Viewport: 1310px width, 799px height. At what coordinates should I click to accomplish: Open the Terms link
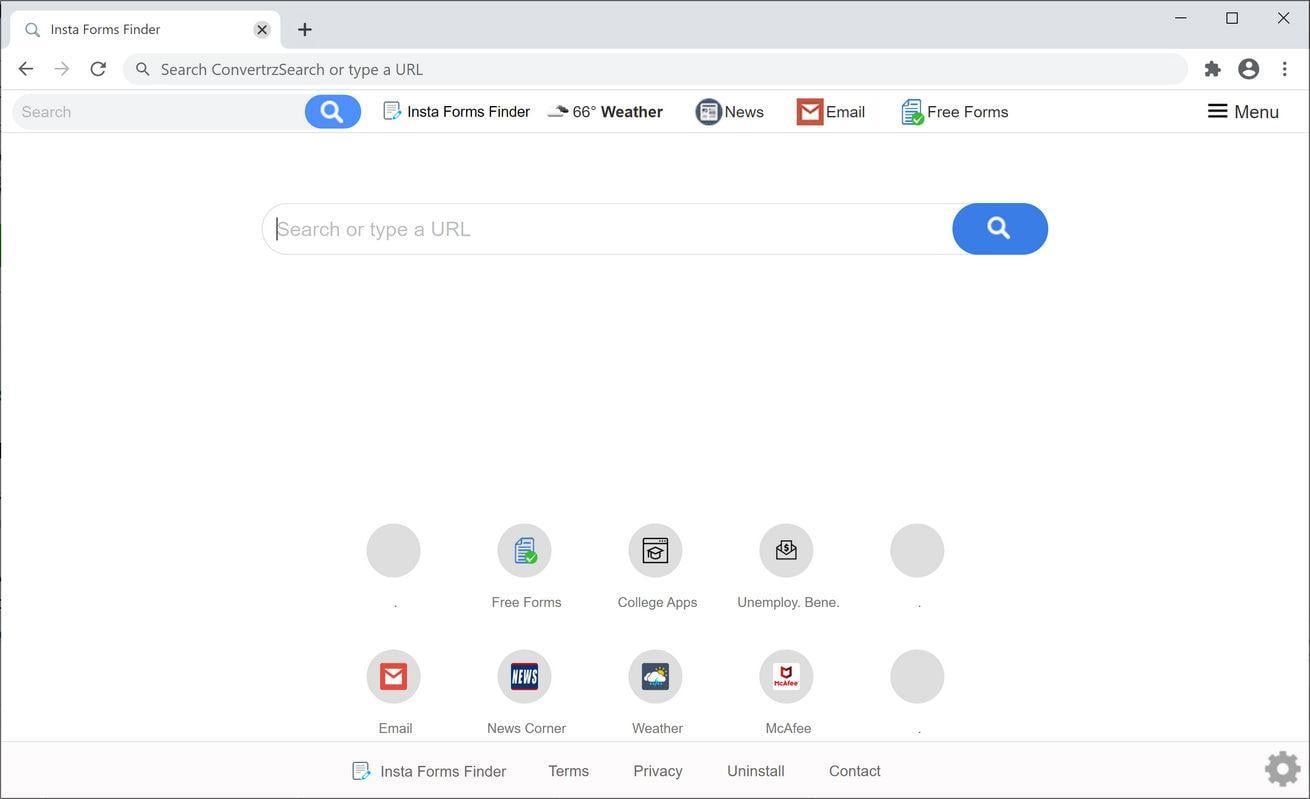[569, 771]
